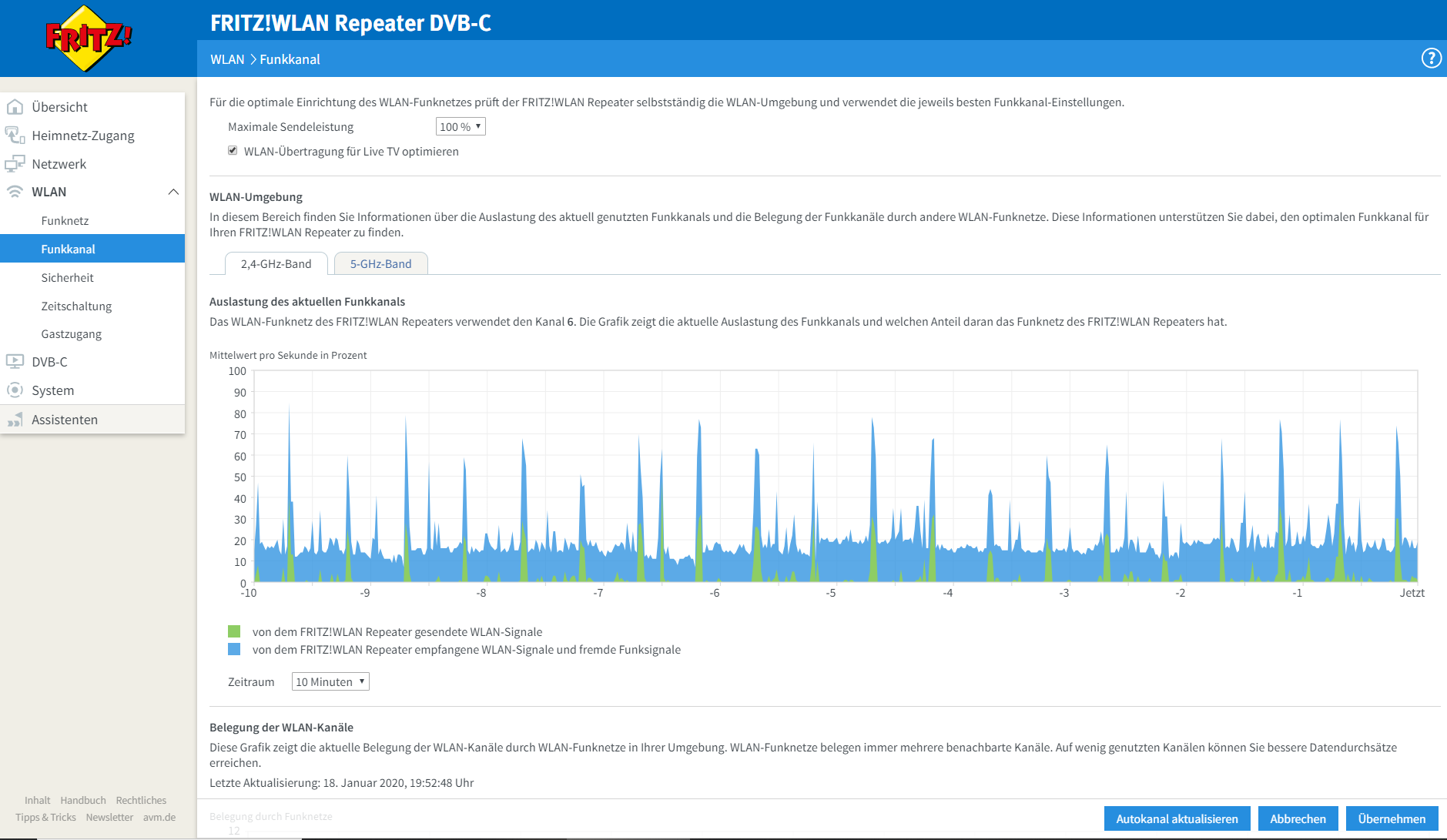Click the FRITZ! logo
The width and height of the screenshot is (1447, 840).
89,38
